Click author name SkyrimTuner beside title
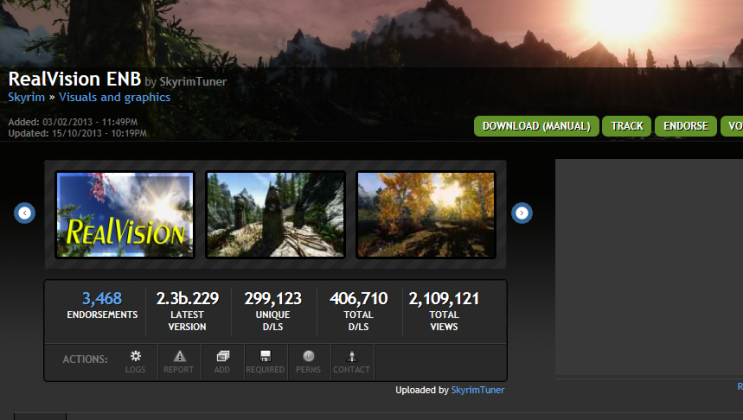The height and width of the screenshot is (420, 743). (x=193, y=82)
